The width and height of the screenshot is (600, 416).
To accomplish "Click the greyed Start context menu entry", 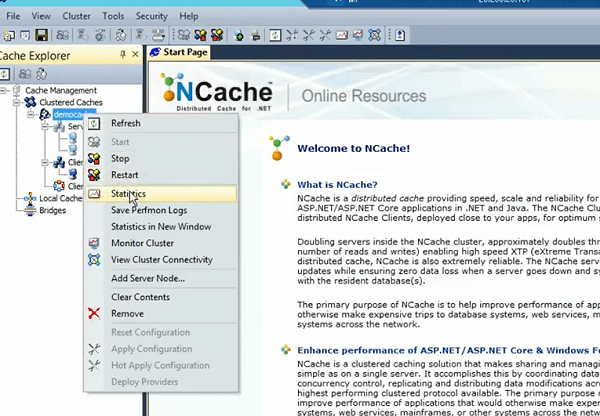I will 161,142.
